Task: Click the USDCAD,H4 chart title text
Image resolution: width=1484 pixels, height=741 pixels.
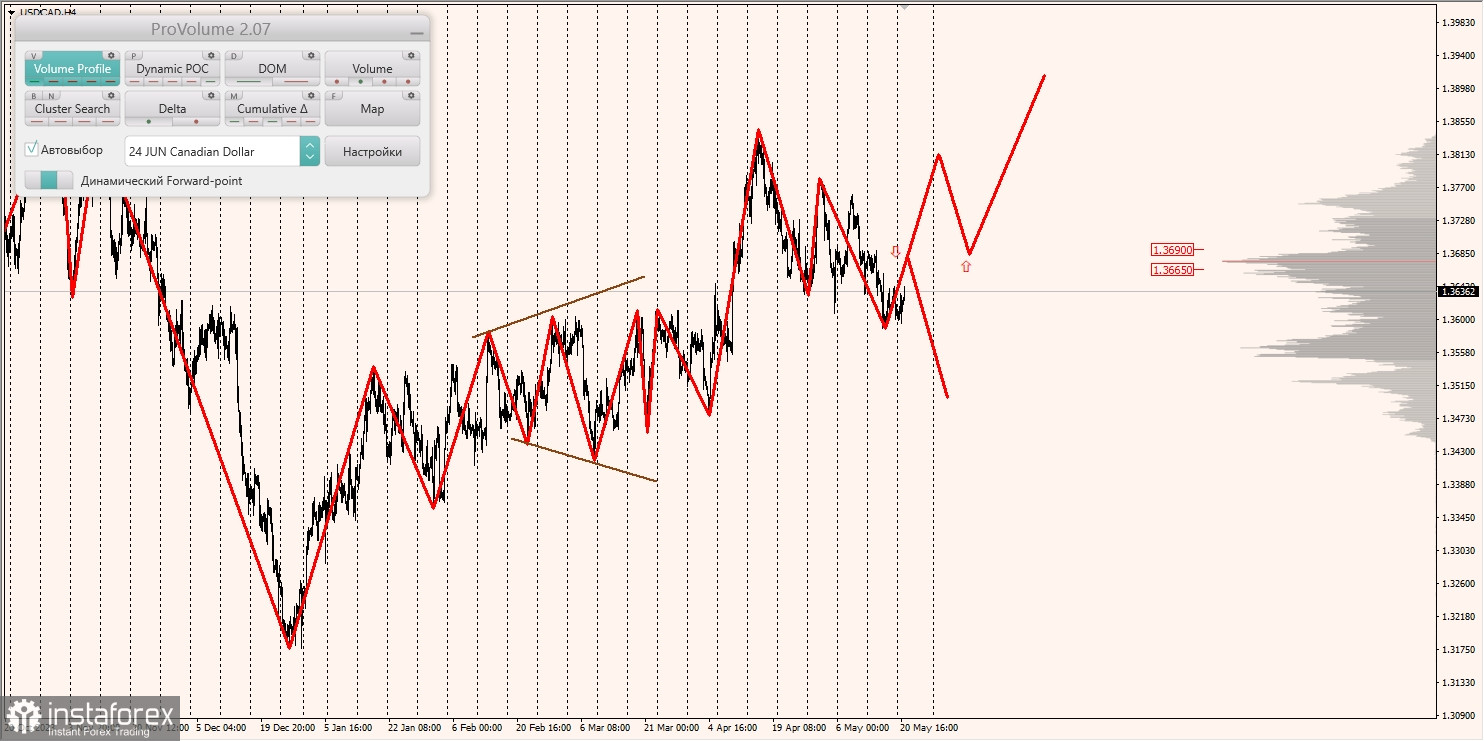Action: (48, 12)
